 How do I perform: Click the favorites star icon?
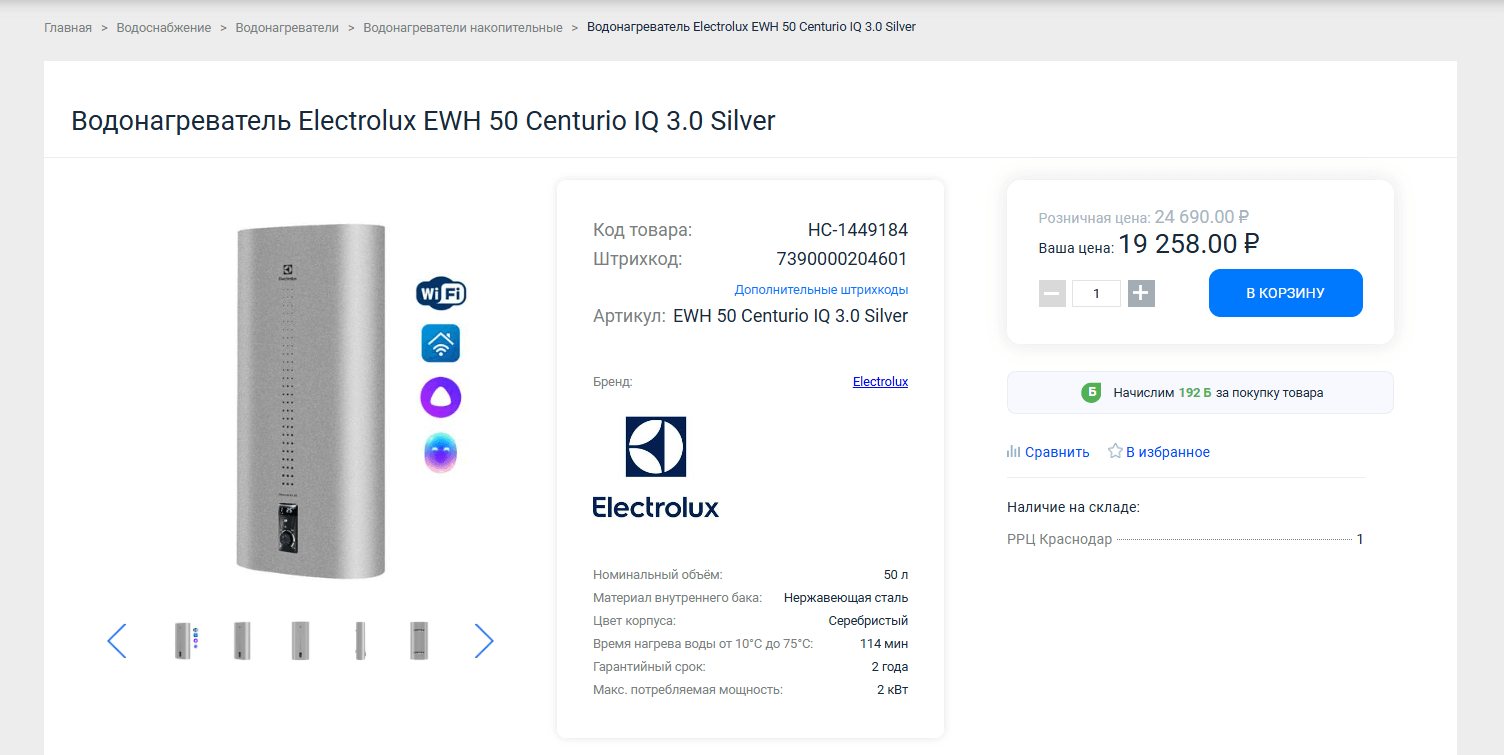click(1115, 451)
